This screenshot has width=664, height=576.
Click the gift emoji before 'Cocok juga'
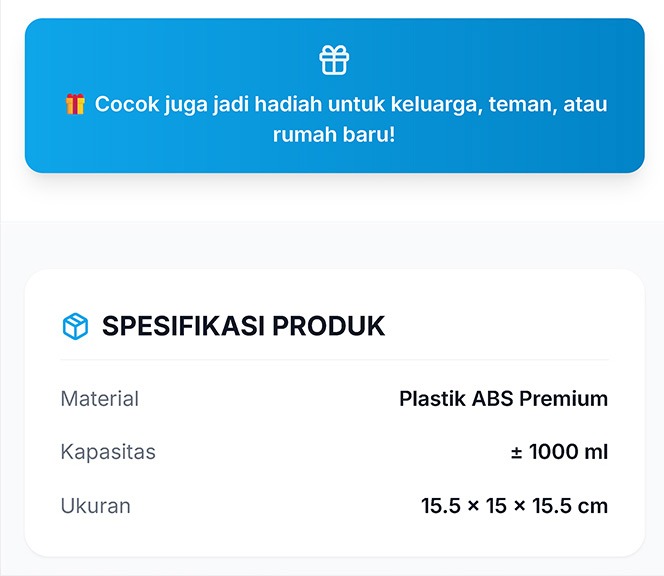coord(75,104)
